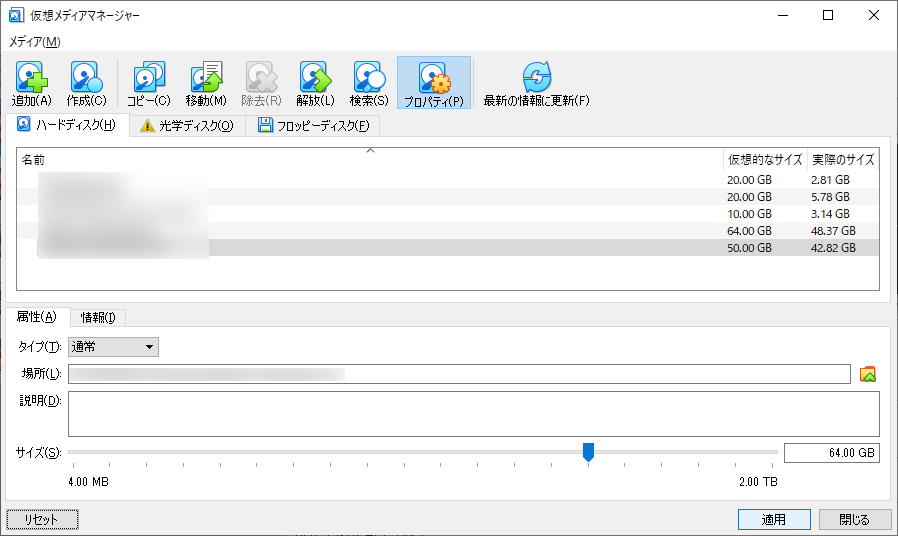Click the 追加(A) add disk icon
898x536 pixels.
pos(31,77)
